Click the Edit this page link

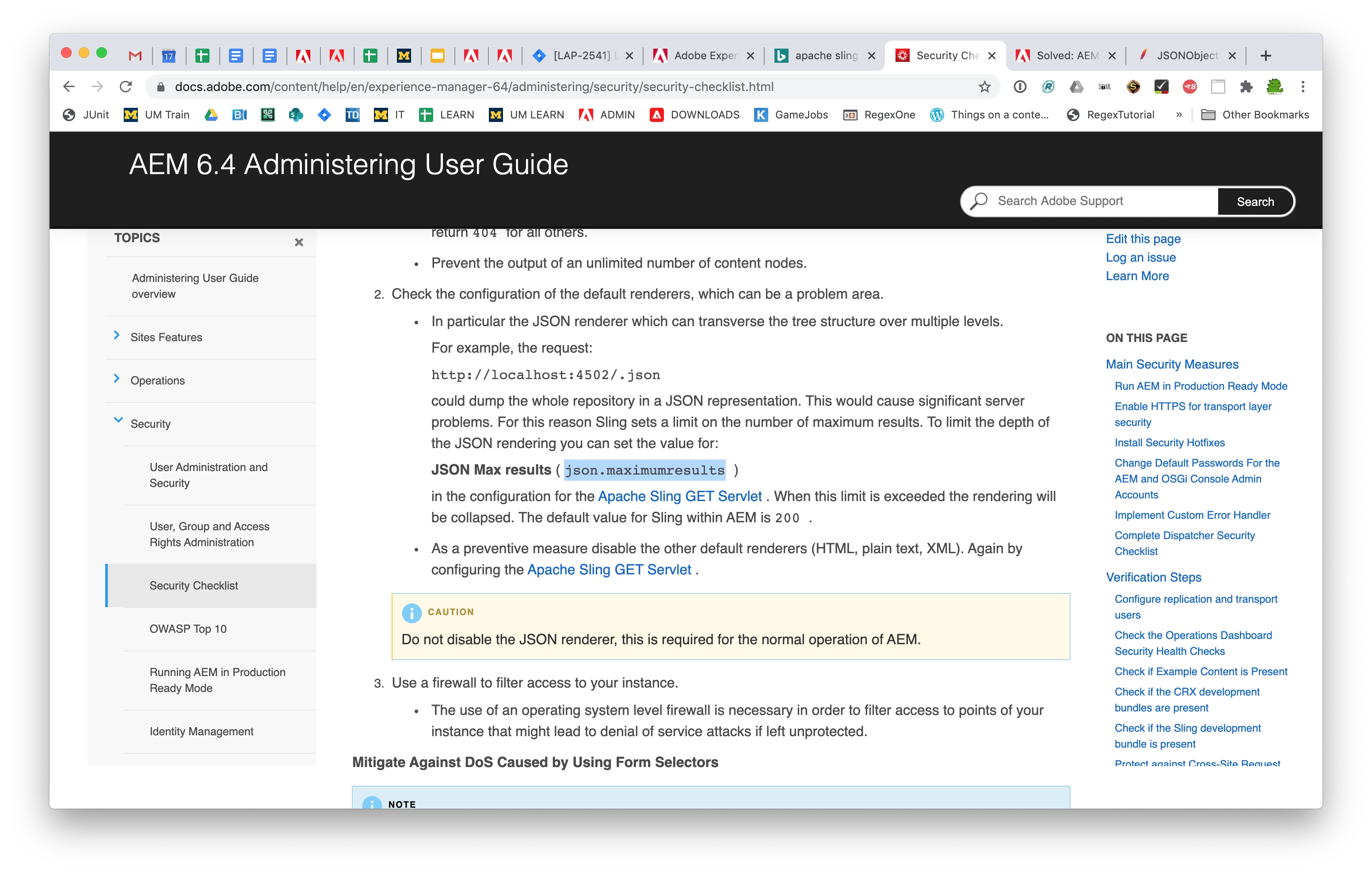pyautogui.click(x=1143, y=239)
